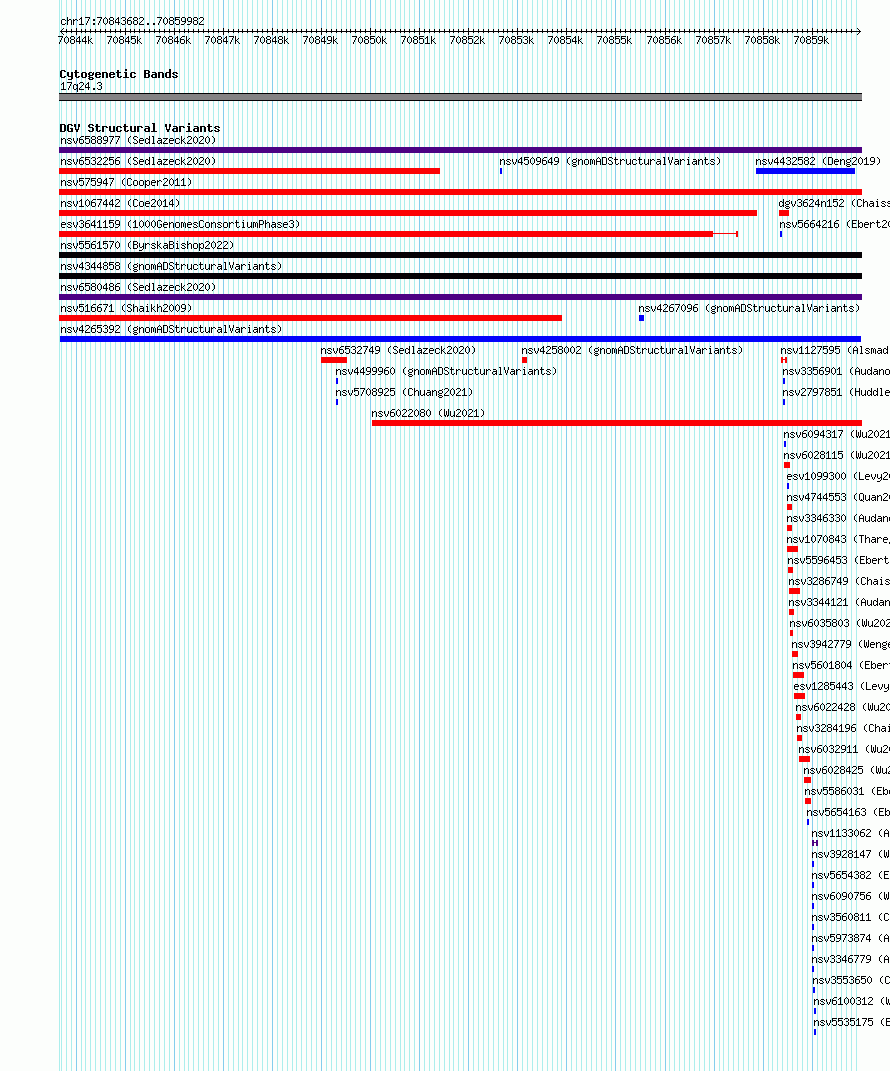Select nsv4267096 gnomAD variant label
The image size is (890, 1071).
(x=749, y=308)
